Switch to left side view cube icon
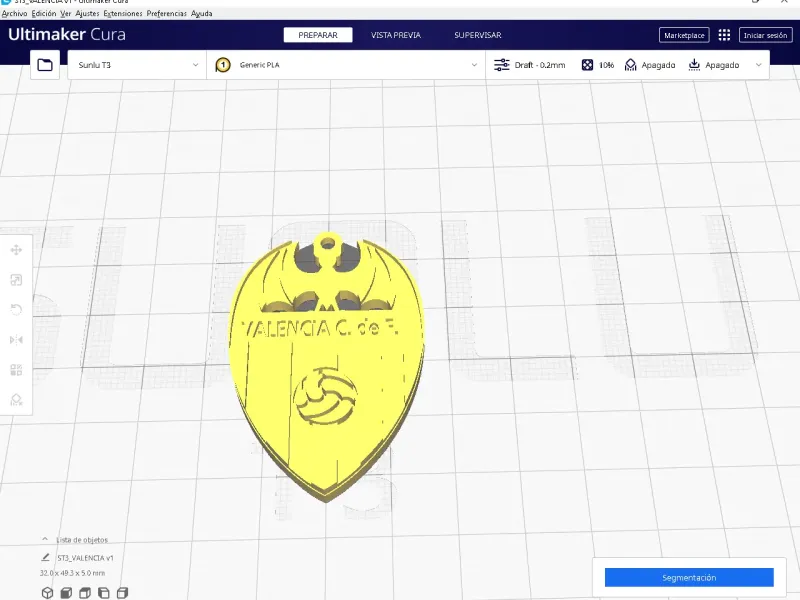The height and width of the screenshot is (600, 800). pyautogui.click(x=104, y=593)
